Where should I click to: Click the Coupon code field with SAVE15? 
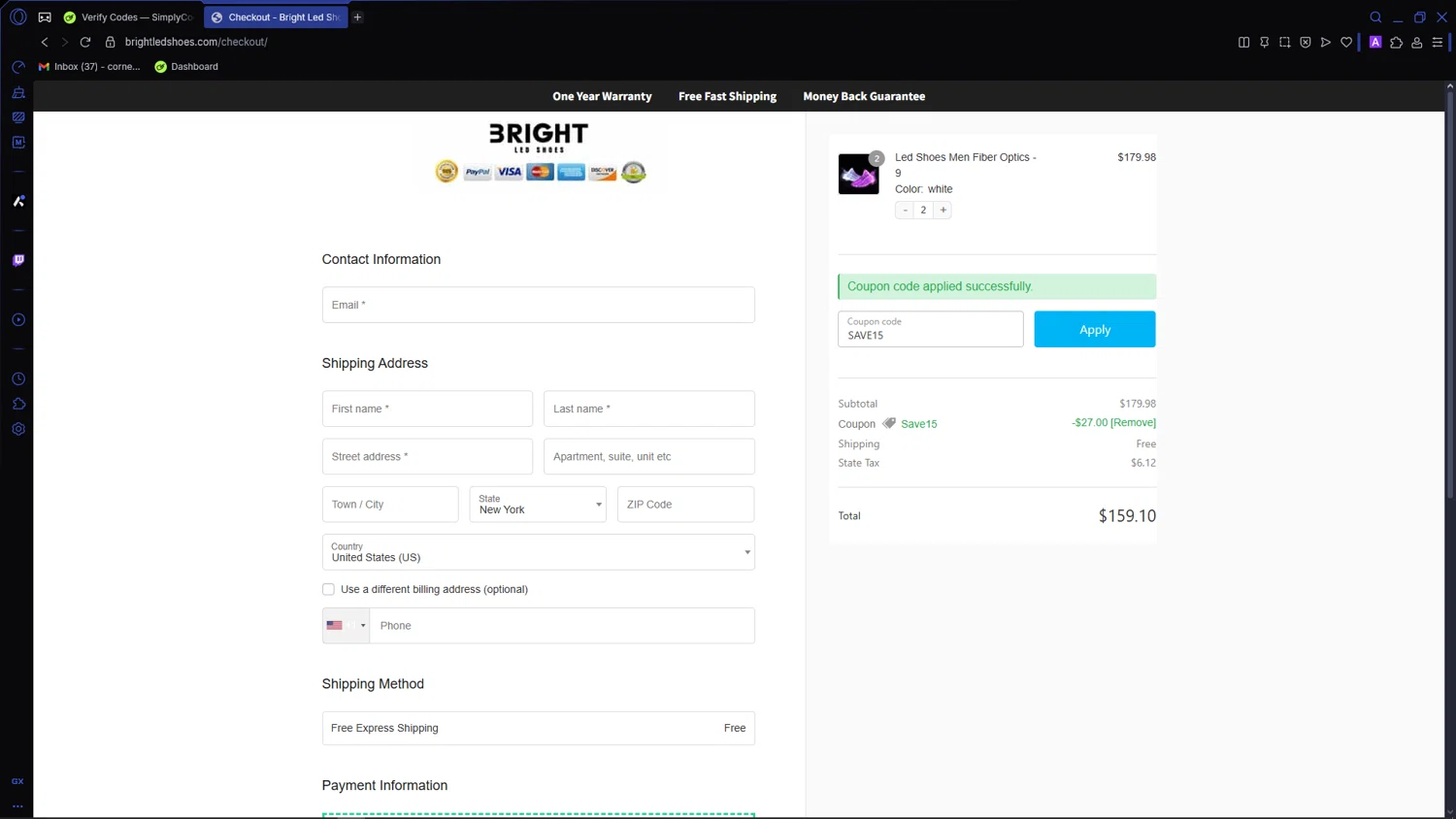(x=930, y=329)
